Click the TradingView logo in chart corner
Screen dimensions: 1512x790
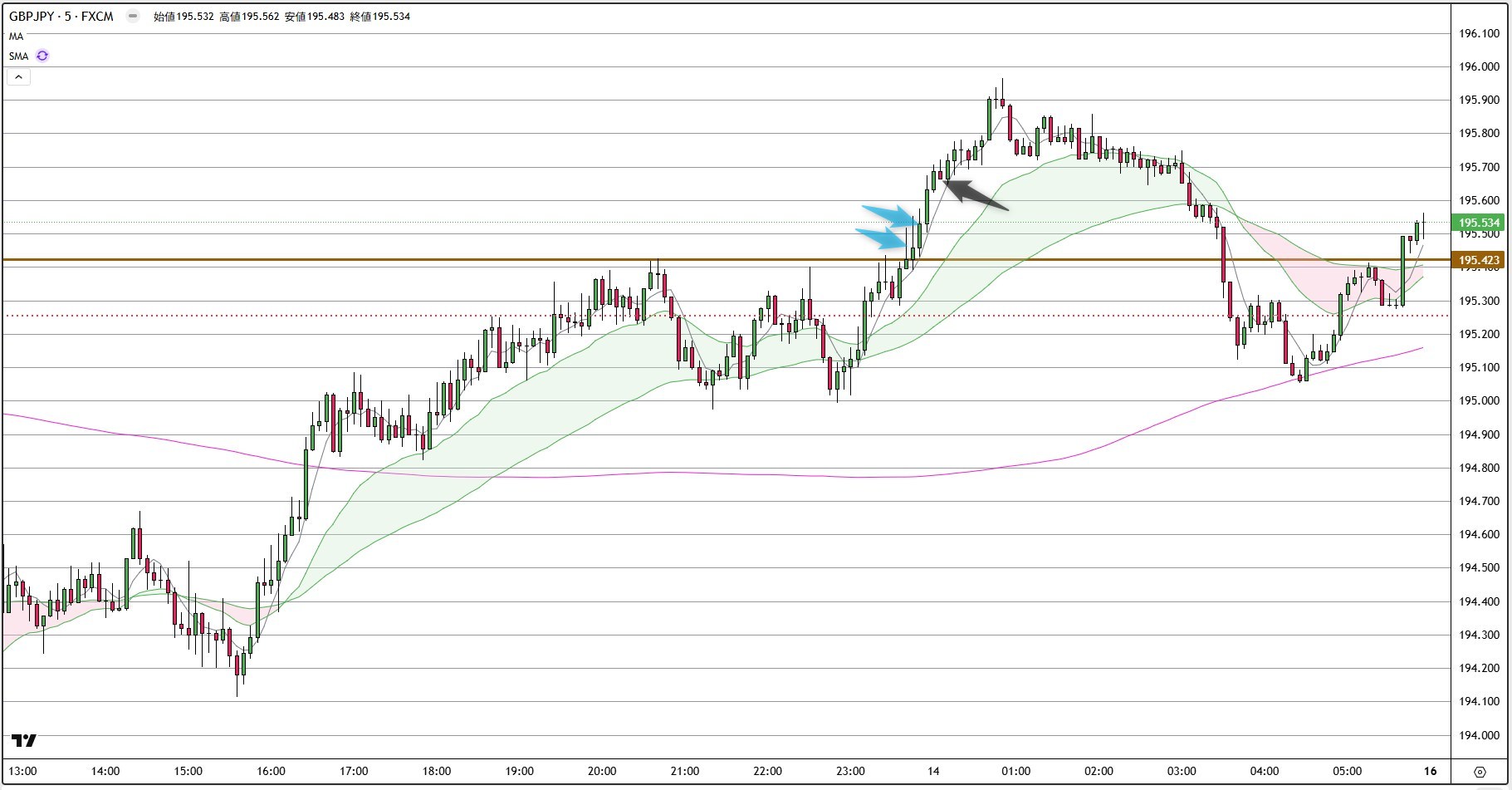[x=24, y=740]
